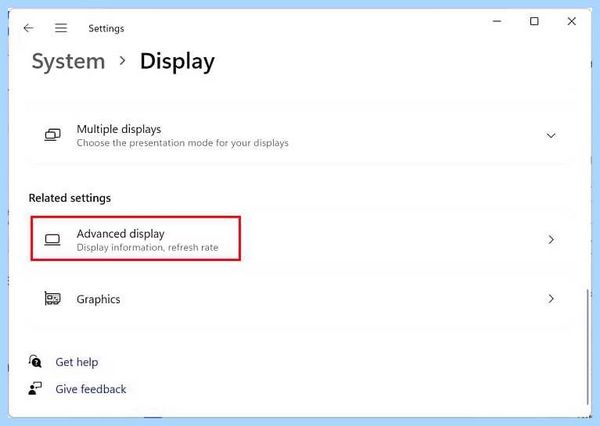Close the Settings window
The width and height of the screenshot is (600, 426).
coord(572,21)
